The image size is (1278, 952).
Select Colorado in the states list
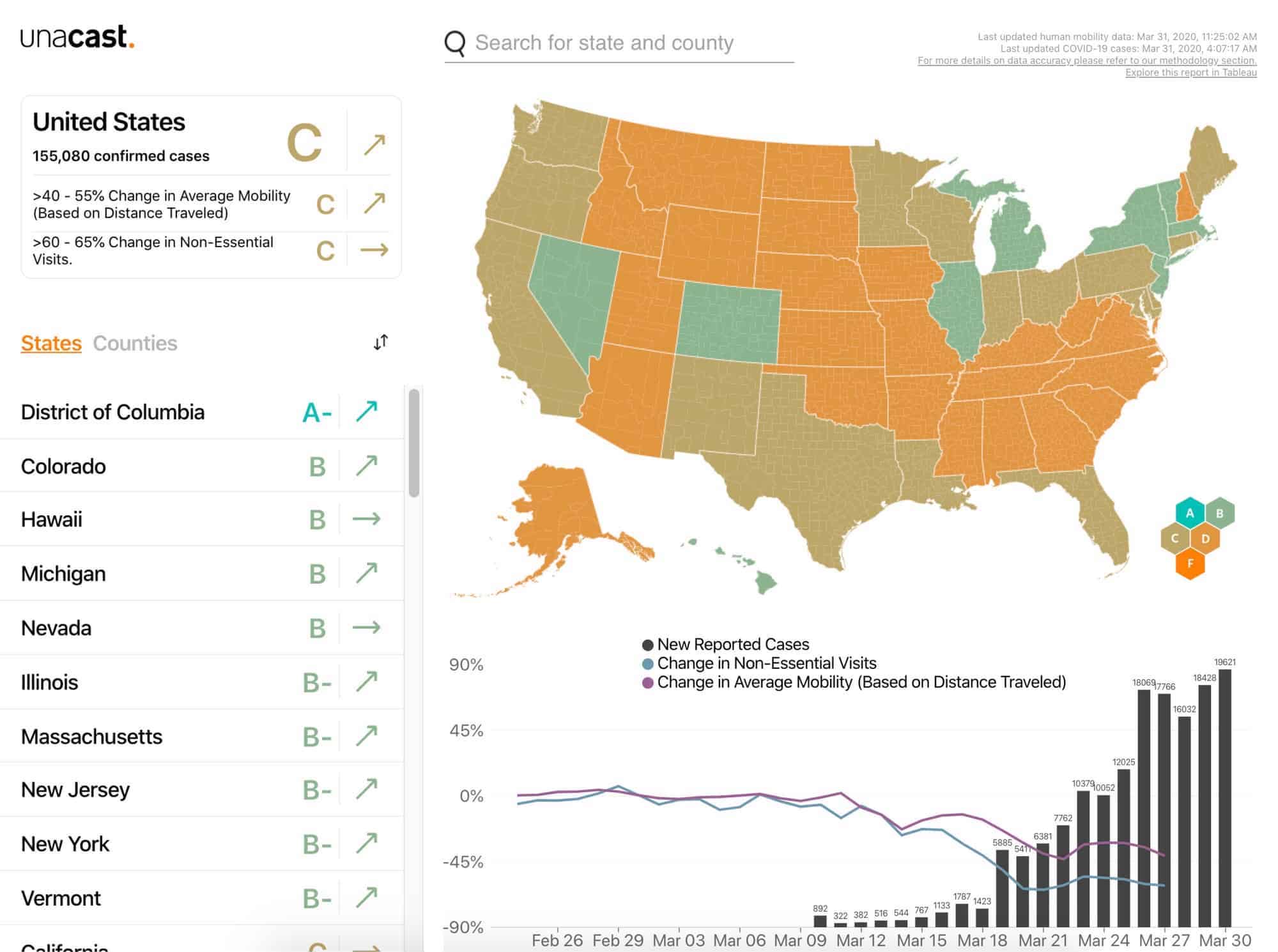(63, 466)
